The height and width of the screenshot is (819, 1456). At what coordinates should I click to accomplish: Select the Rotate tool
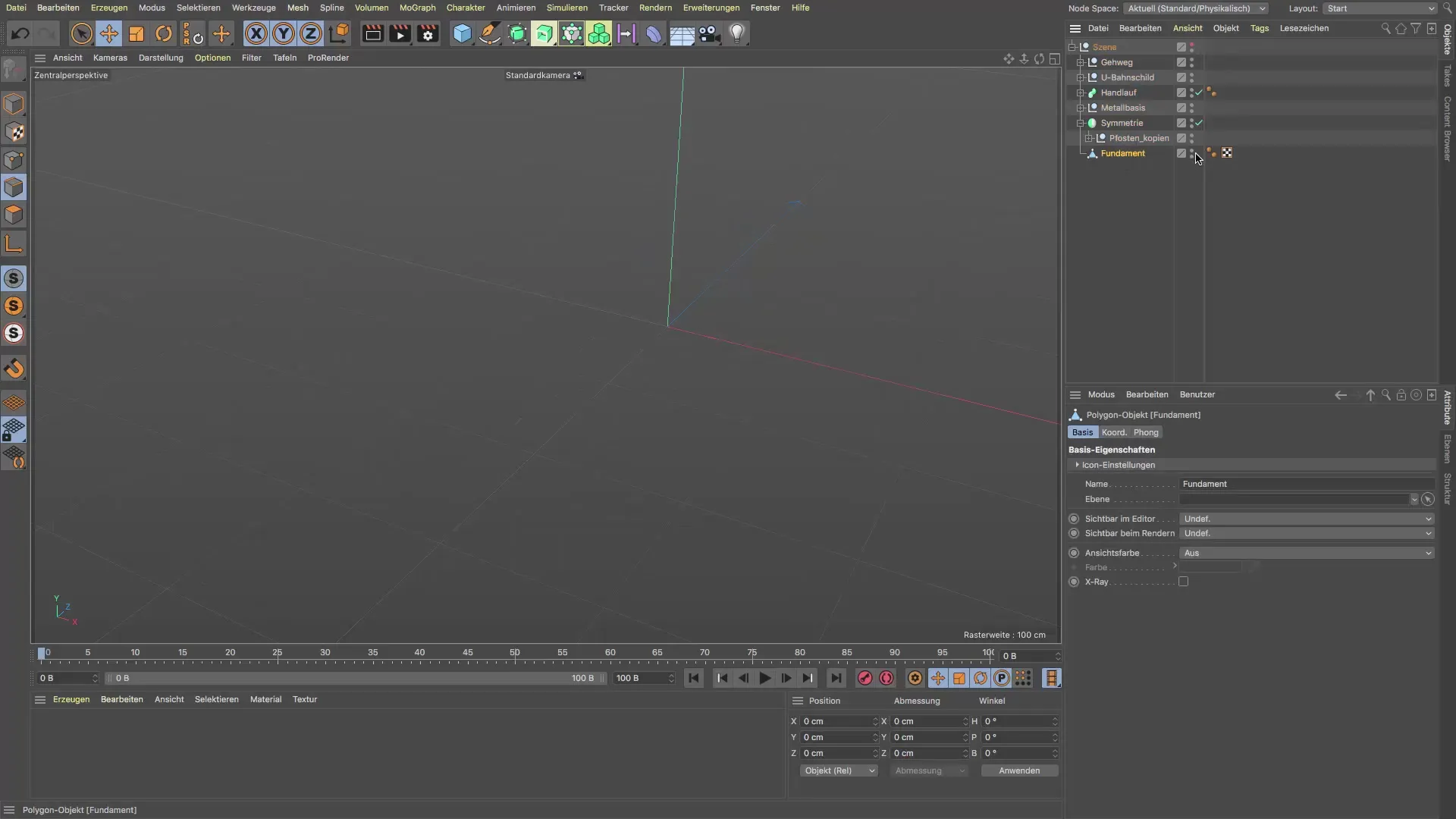(x=164, y=33)
